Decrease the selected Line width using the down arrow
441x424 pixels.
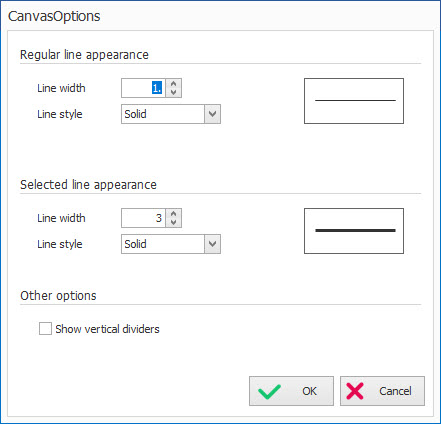point(173,222)
